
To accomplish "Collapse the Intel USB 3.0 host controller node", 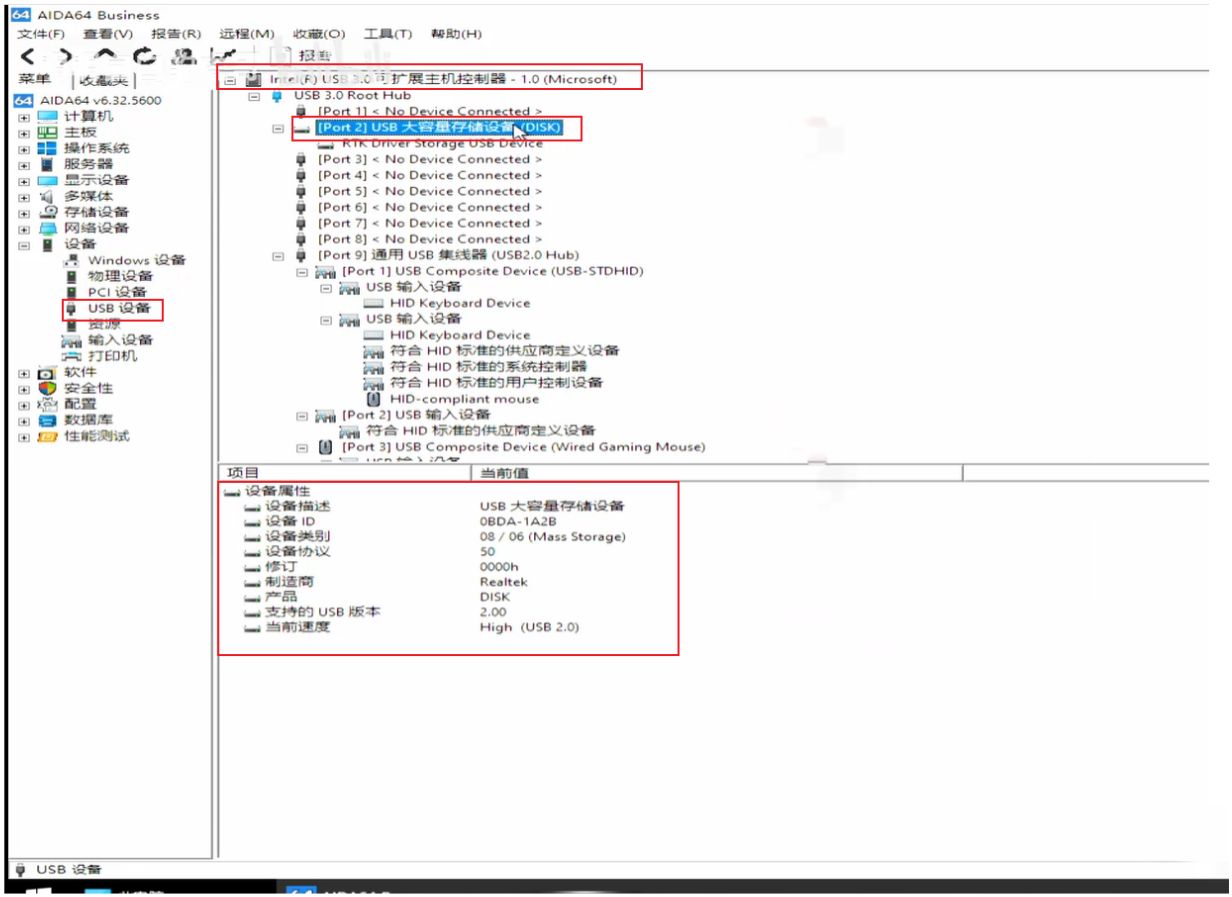I will tap(230, 79).
